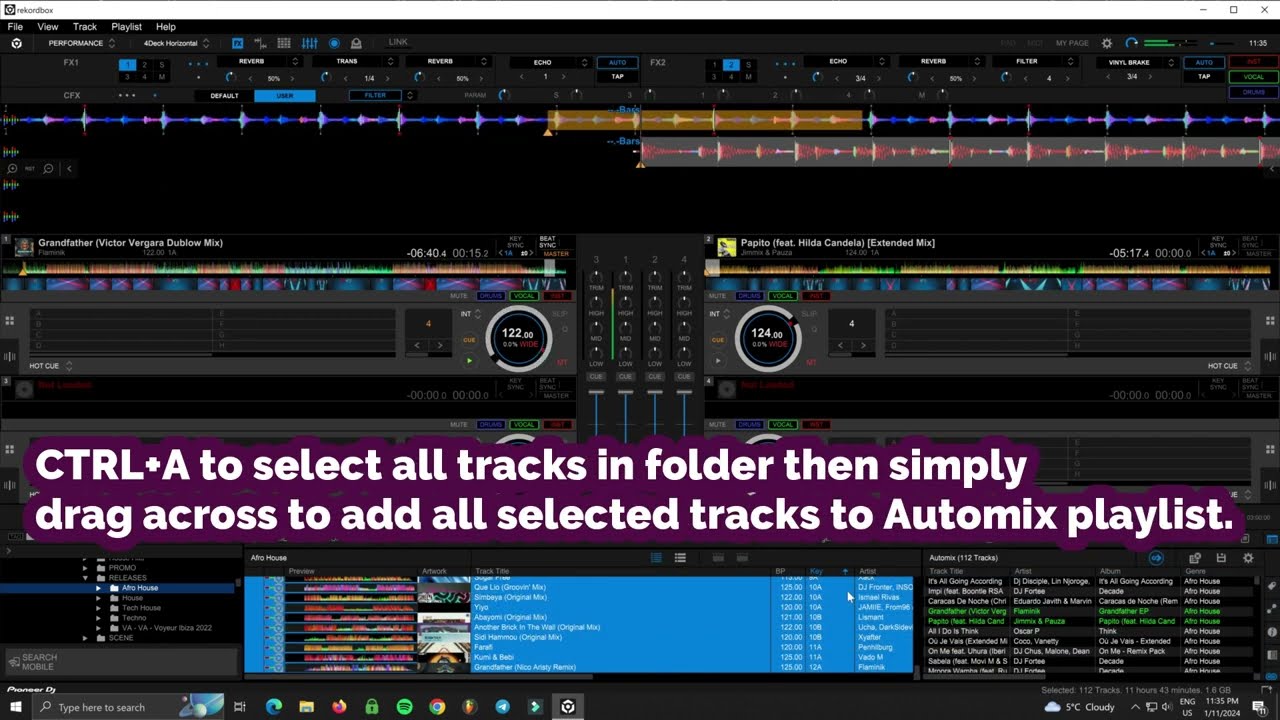This screenshot has width=1280, height=720.
Task: Collapse the RELEASES folder in the tree
Action: tap(86, 578)
